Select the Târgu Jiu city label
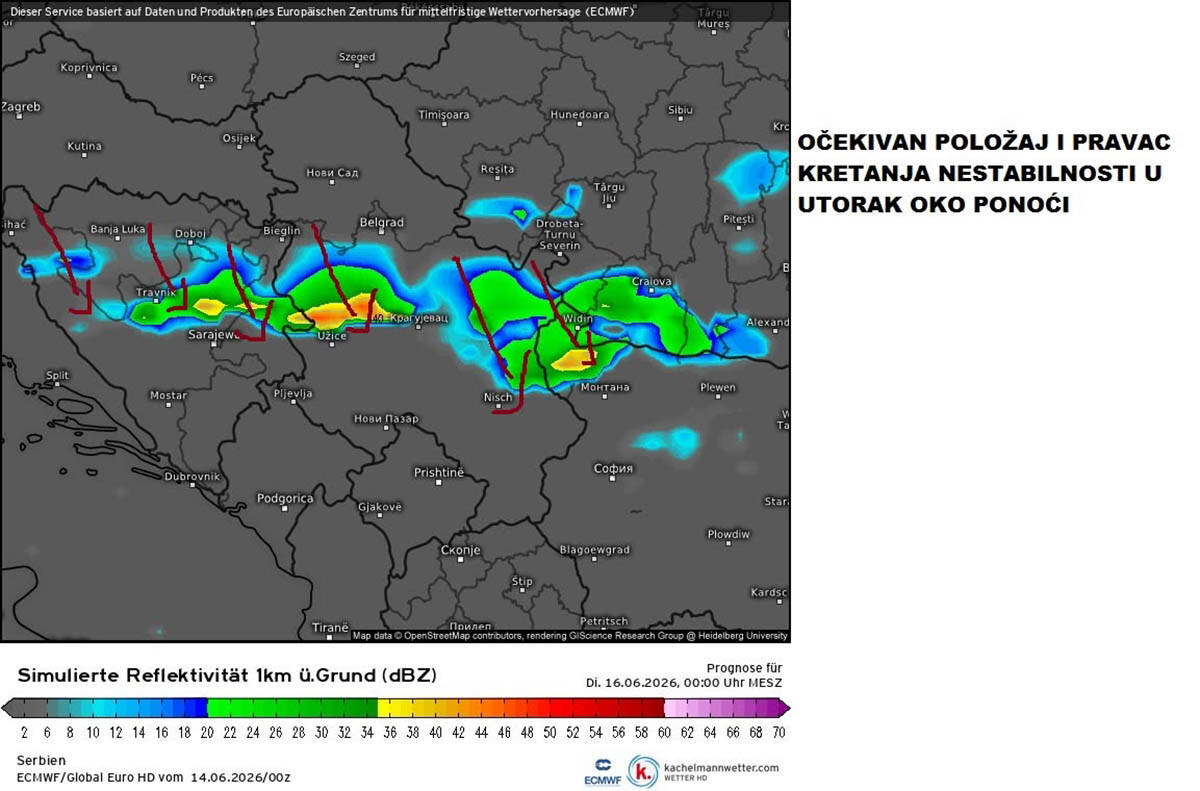Image resolution: width=1200 pixels, height=791 pixels. point(609,193)
